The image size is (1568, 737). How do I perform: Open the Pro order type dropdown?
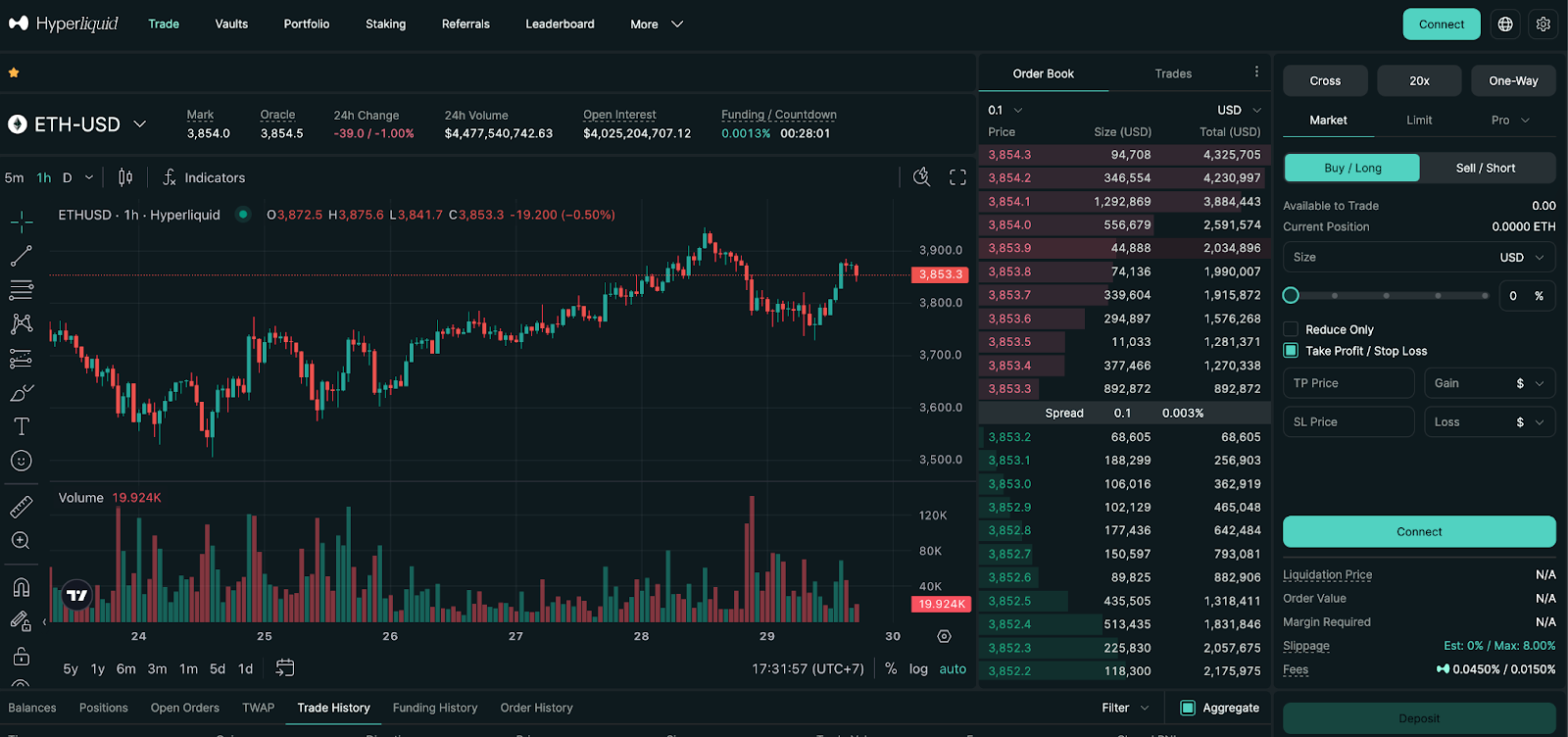coord(1510,120)
